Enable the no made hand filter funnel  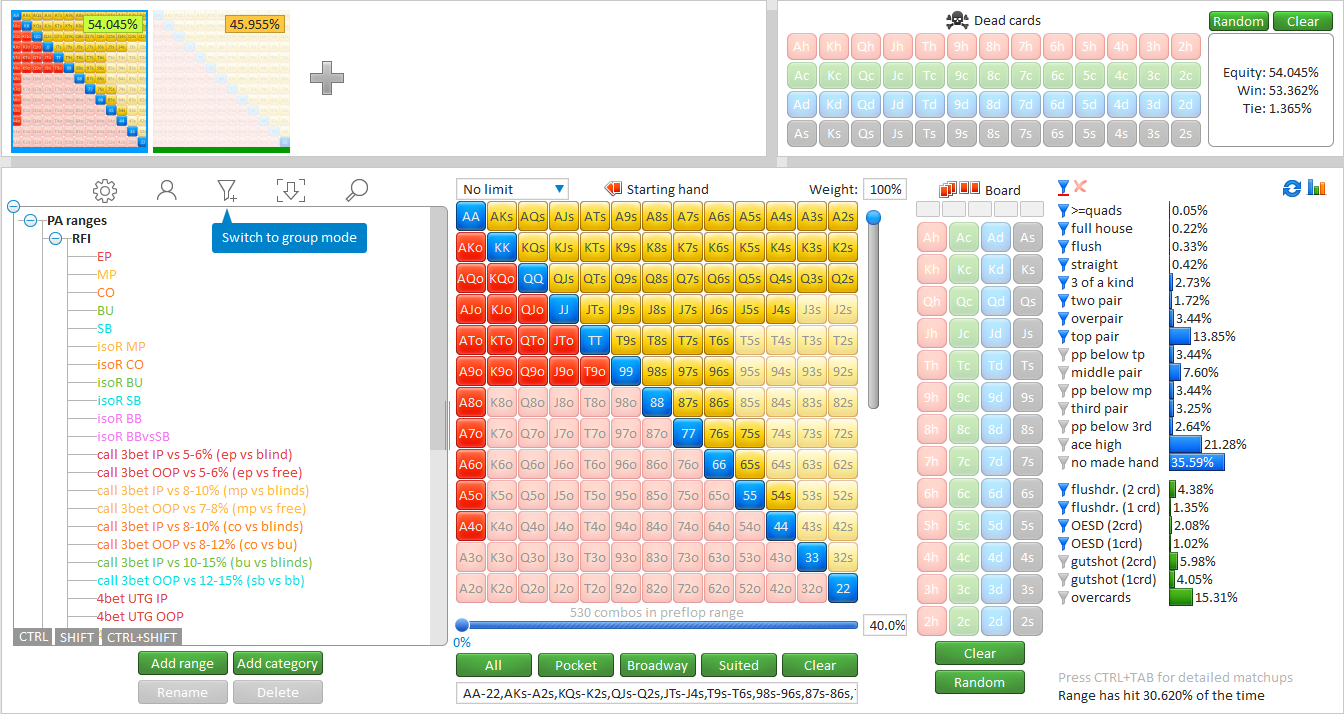click(1063, 463)
